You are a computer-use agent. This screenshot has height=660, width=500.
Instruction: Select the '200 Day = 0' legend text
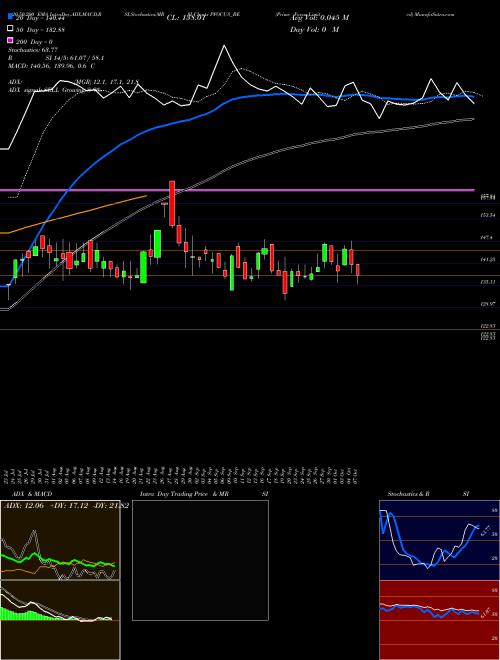click(34, 42)
